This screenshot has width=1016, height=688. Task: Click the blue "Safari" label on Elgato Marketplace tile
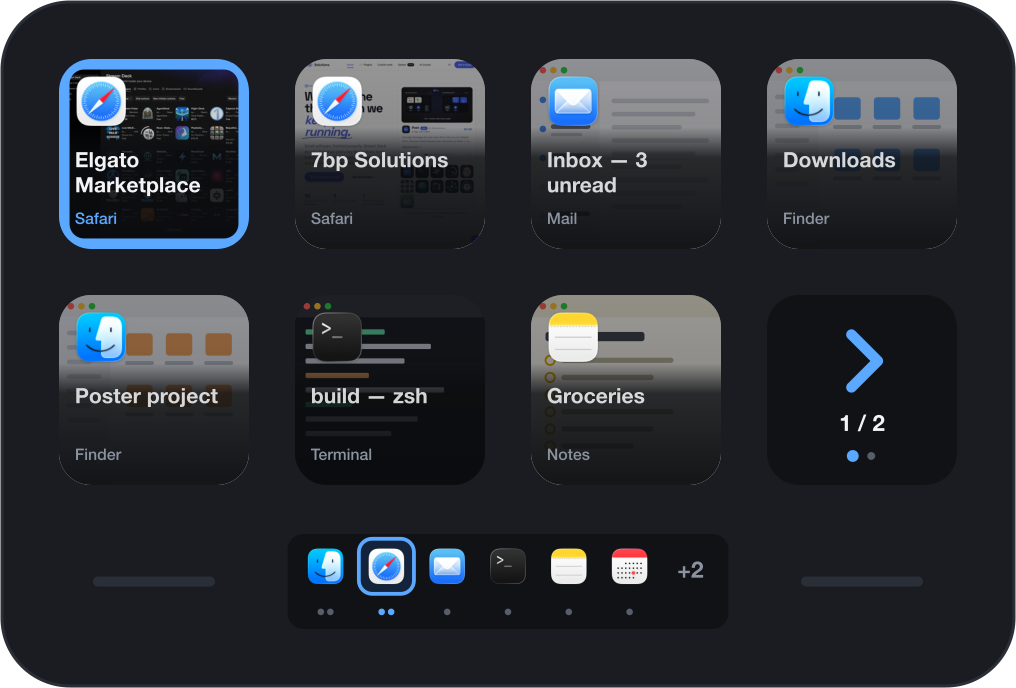[x=96, y=218]
